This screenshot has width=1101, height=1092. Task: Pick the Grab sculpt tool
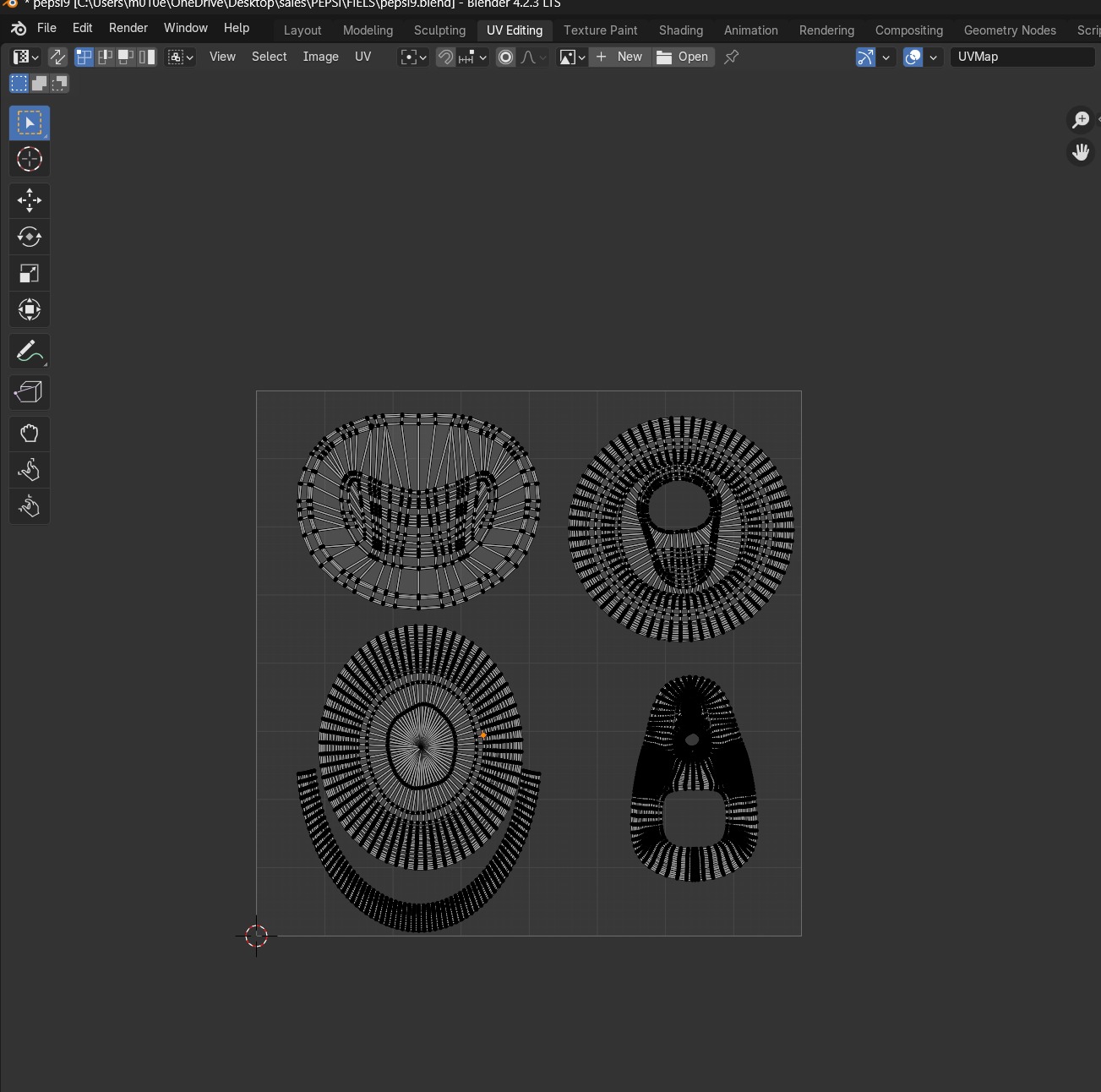pos(30,434)
